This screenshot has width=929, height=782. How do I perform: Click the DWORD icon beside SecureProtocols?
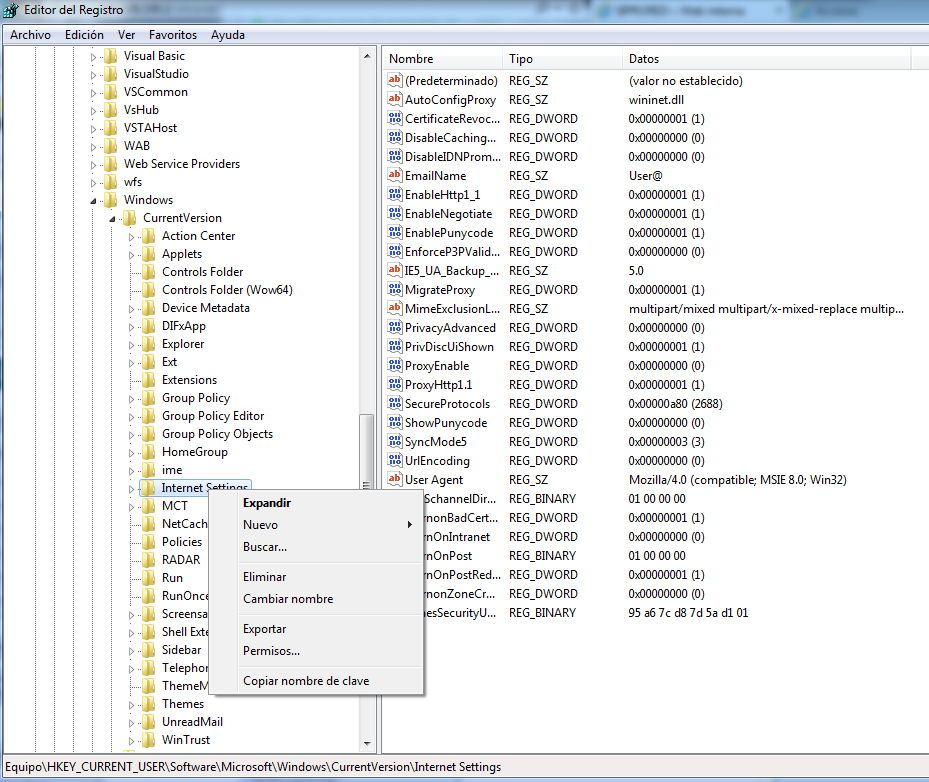coord(394,404)
